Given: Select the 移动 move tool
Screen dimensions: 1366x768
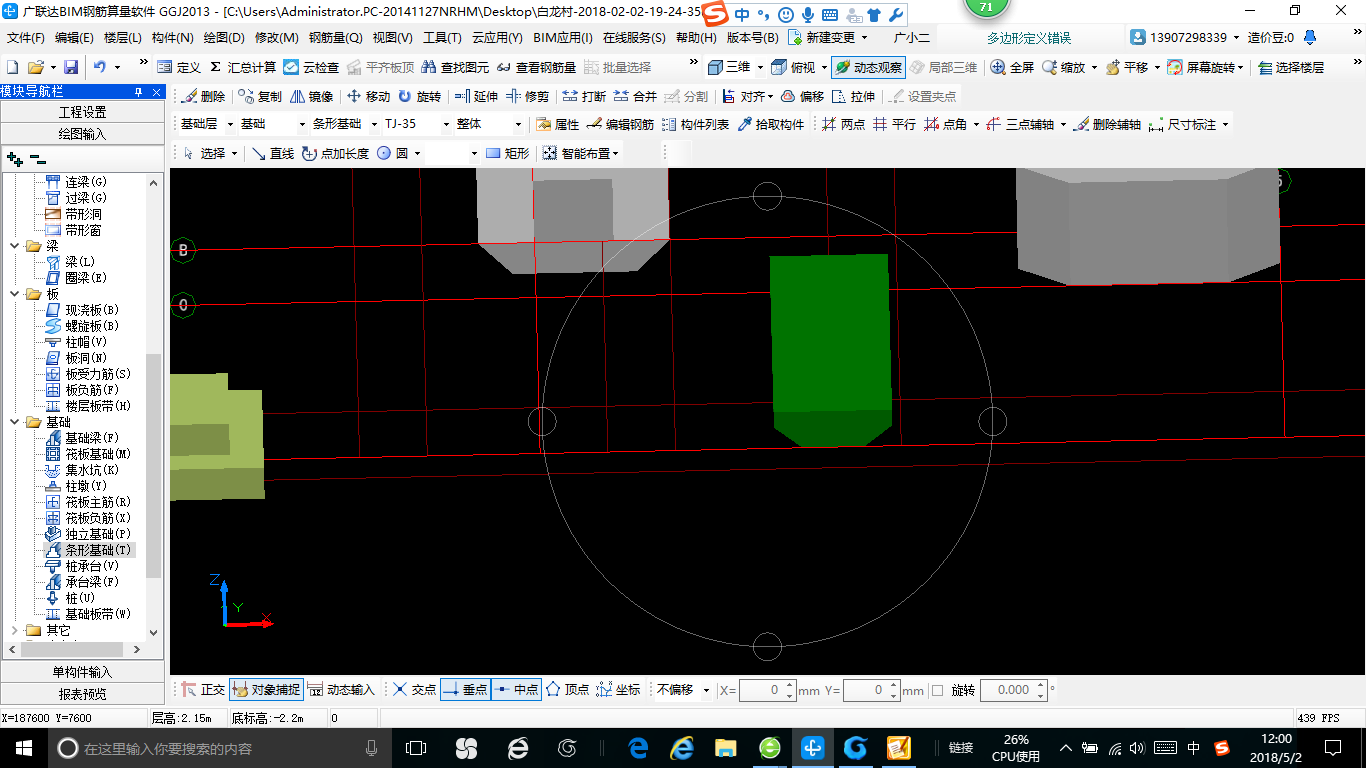Looking at the screenshot, I should (x=368, y=96).
